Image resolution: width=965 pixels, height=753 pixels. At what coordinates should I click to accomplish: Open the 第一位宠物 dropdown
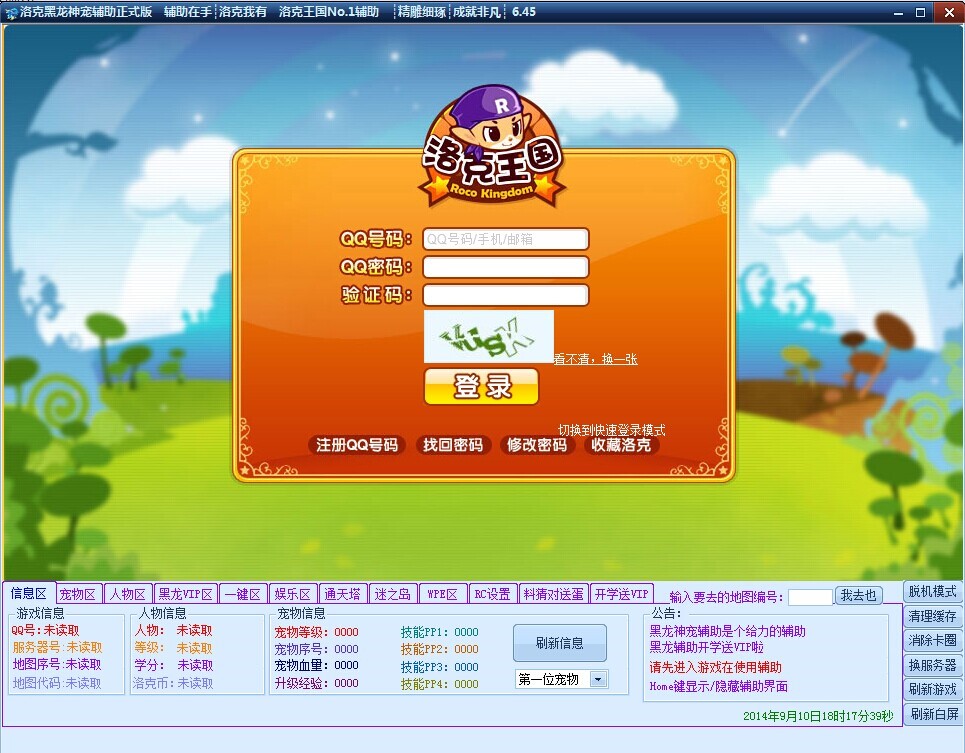click(562, 679)
